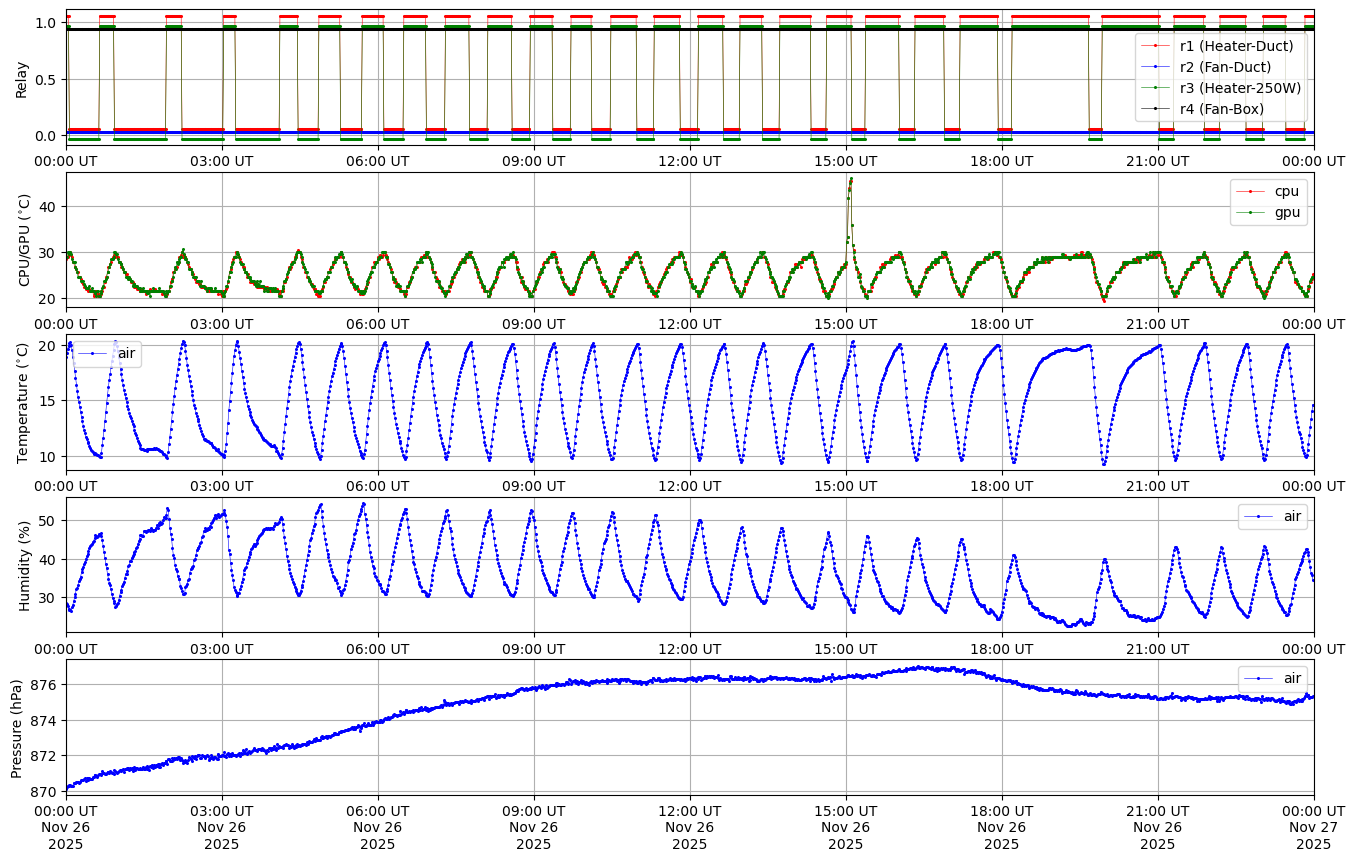Click the Temperature (°C) y-axis label

coord(25,402)
